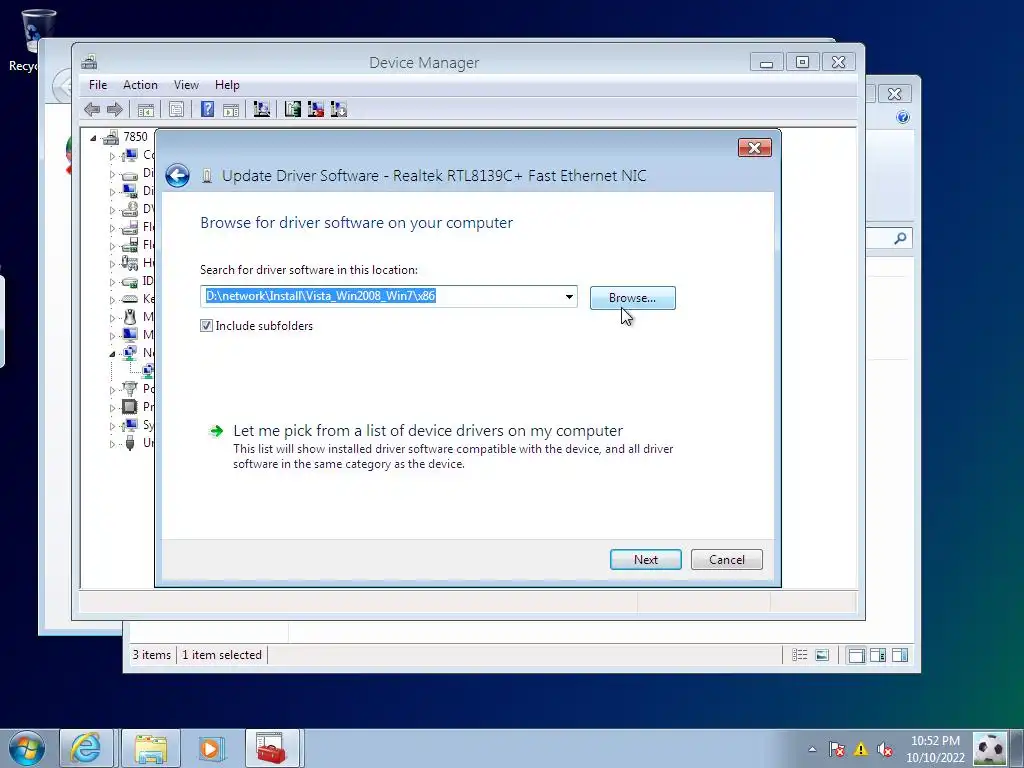Open Windows Explorer from the taskbar
The width and height of the screenshot is (1024, 768).
click(x=151, y=748)
